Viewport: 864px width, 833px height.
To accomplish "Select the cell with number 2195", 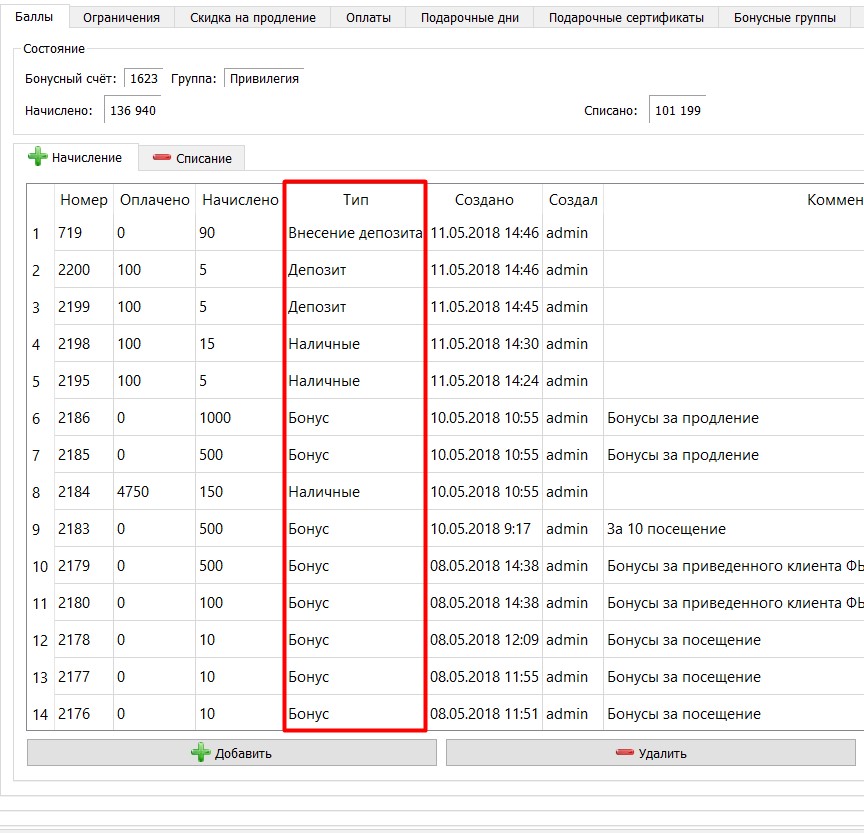I will pyautogui.click(x=84, y=380).
